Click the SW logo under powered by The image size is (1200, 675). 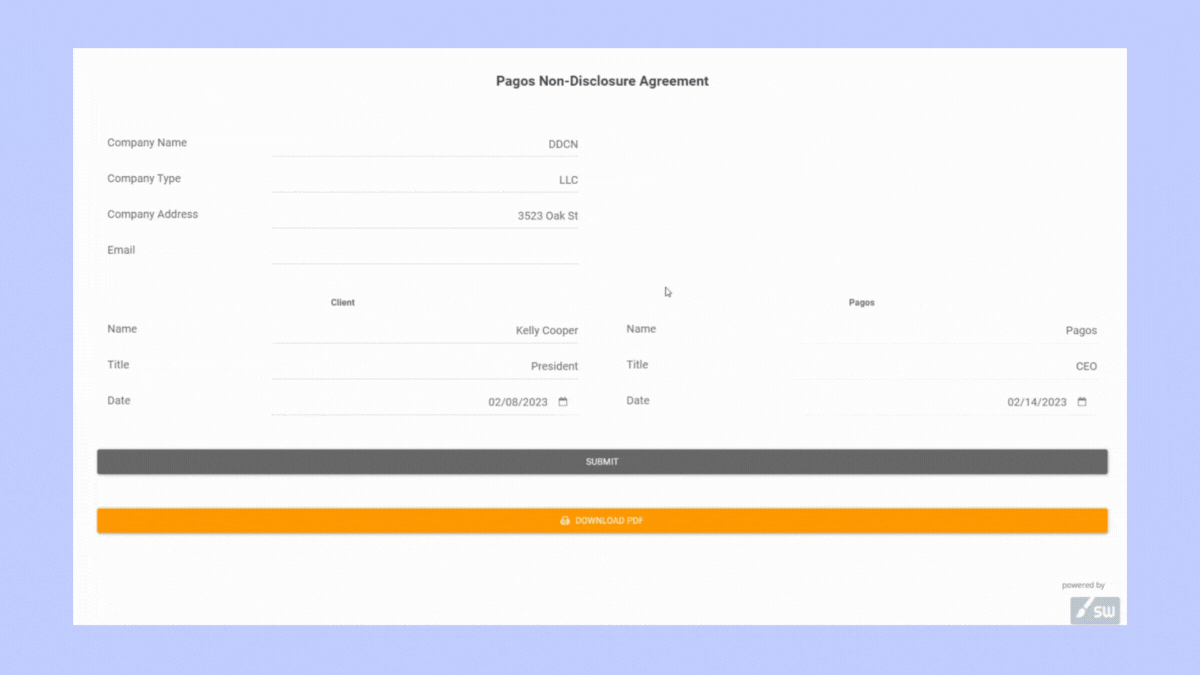pyautogui.click(x=1095, y=610)
